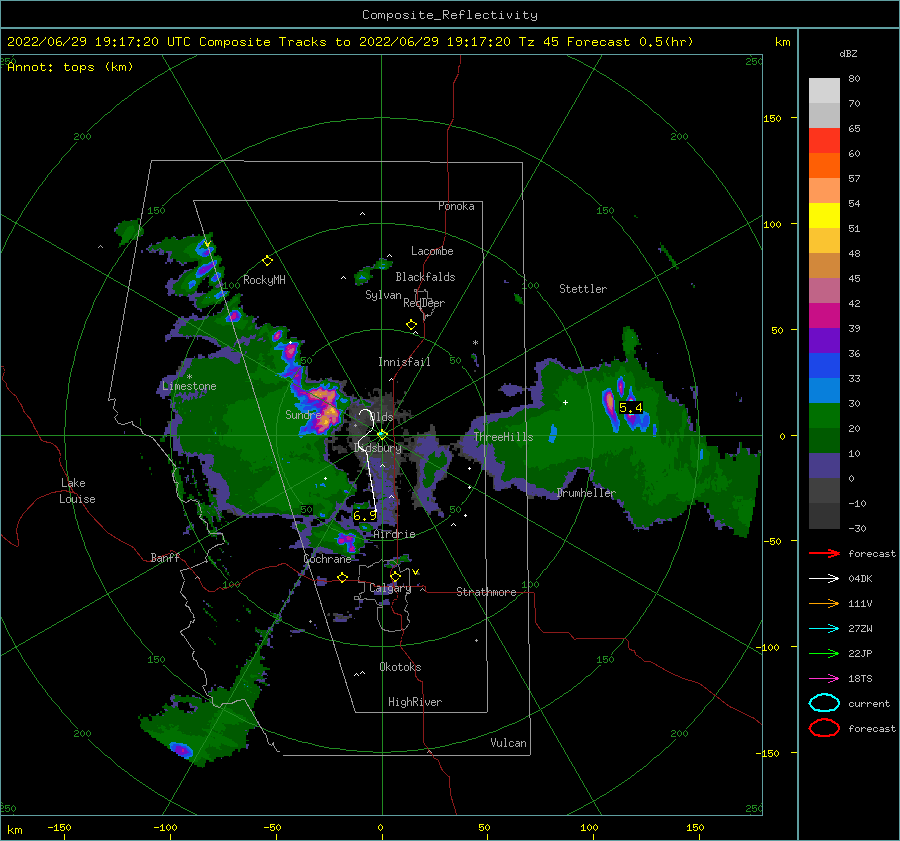Select the light gray 80 dBZ swatch
Image resolution: width=900 pixels, height=841 pixels.
824,90
